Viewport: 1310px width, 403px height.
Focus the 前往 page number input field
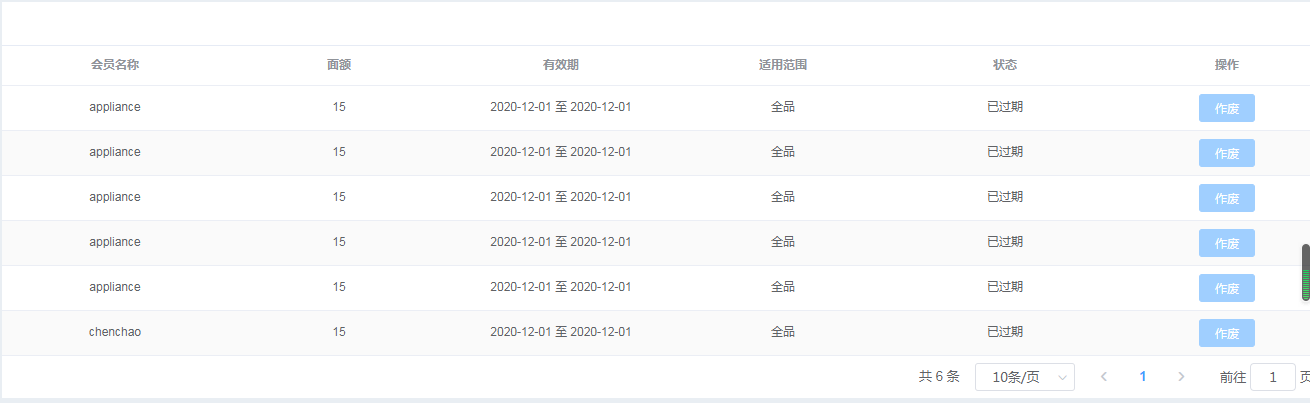(1273, 377)
